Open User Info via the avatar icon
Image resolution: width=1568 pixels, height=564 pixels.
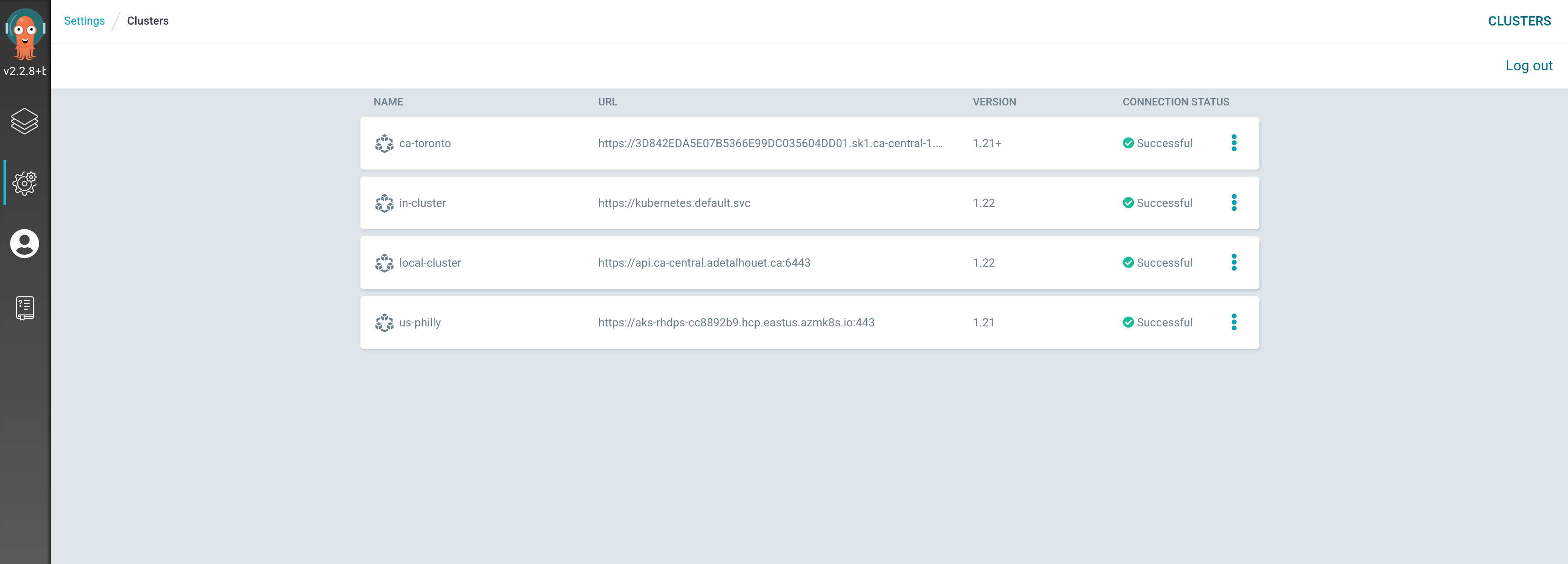24,244
